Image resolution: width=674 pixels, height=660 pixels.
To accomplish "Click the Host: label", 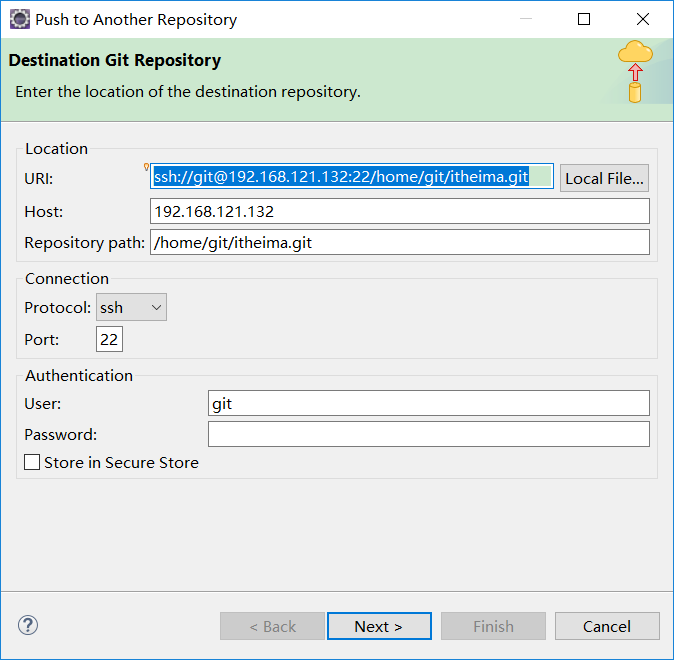I will pyautogui.click(x=44, y=212).
